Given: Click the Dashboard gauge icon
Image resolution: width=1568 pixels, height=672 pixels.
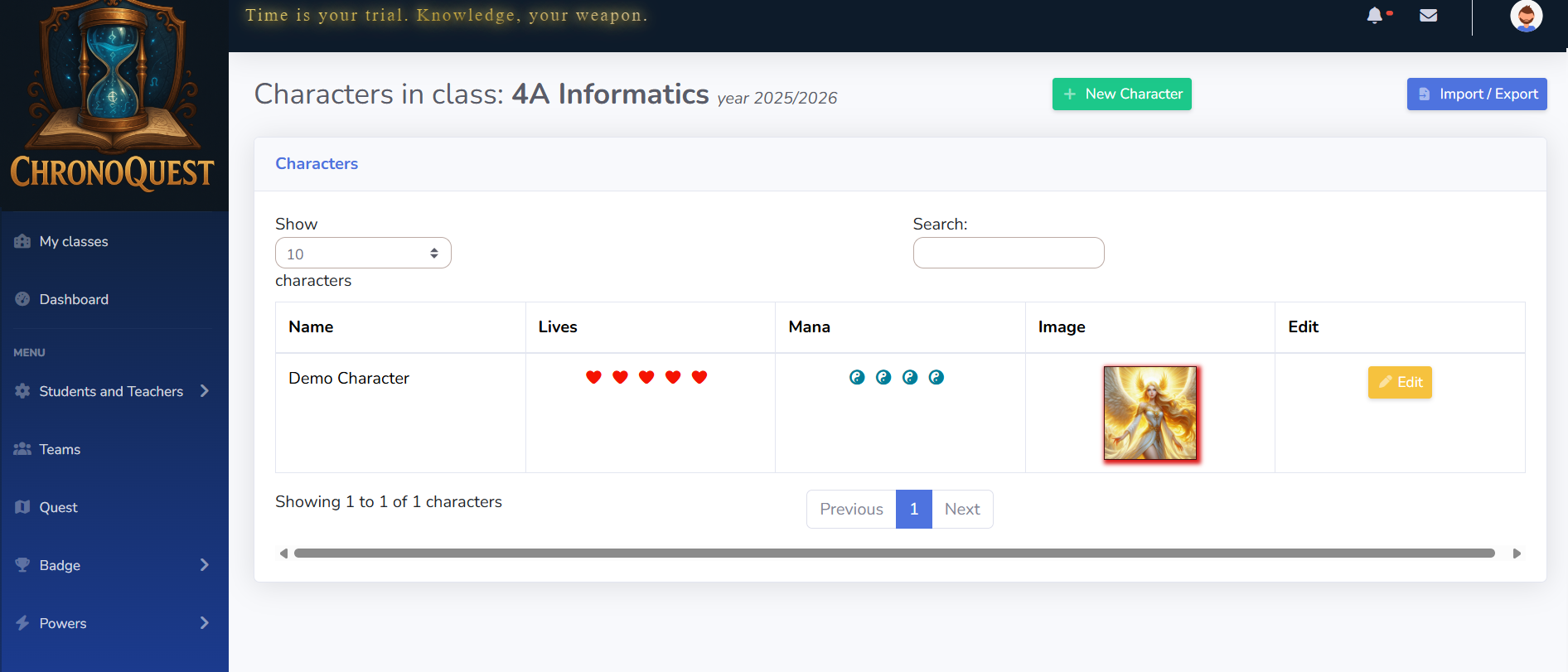Looking at the screenshot, I should 22,299.
